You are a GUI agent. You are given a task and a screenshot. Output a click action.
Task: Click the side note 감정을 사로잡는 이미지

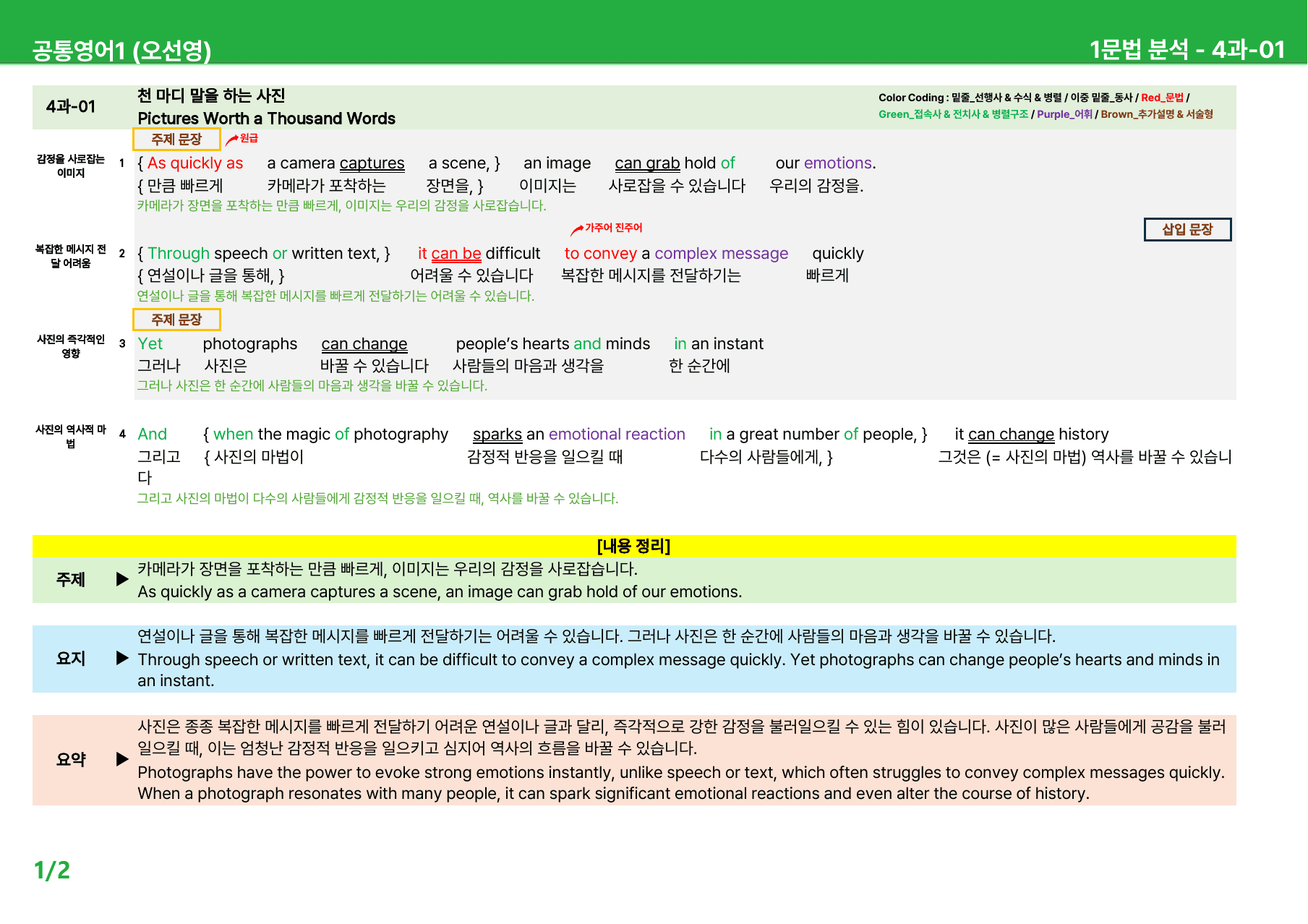point(71,166)
